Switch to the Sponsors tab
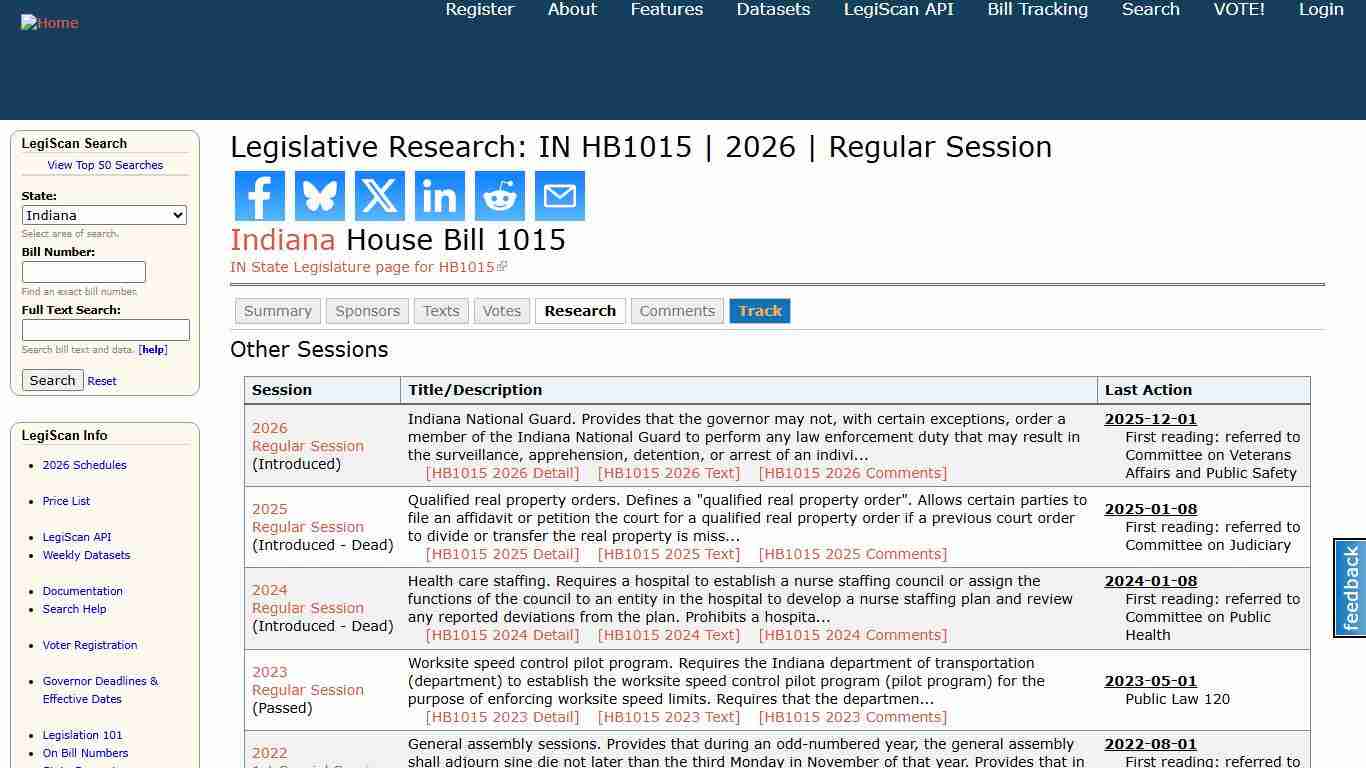The image size is (1366, 768). click(x=366, y=311)
